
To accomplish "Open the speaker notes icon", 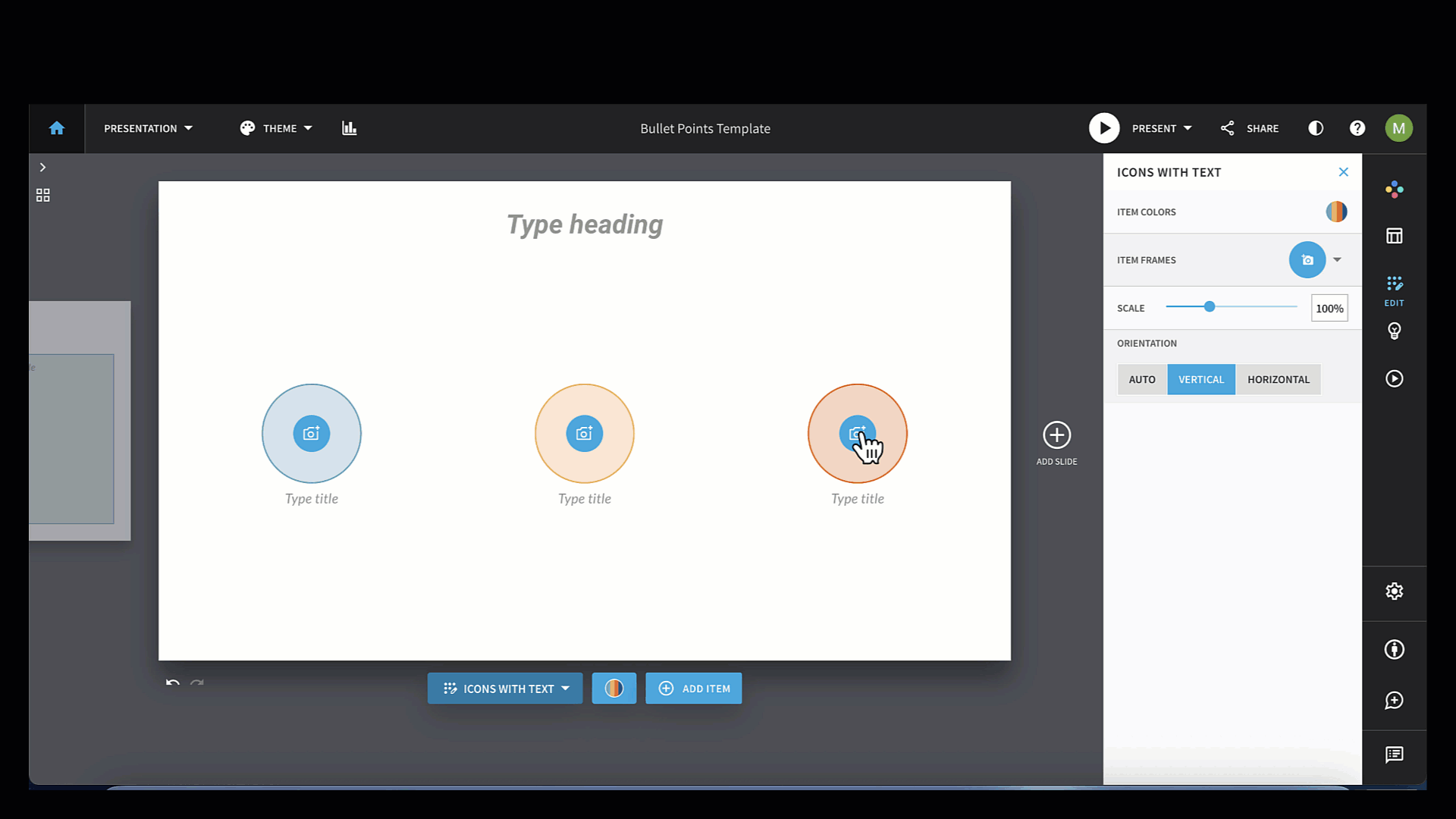I will tap(1394, 755).
